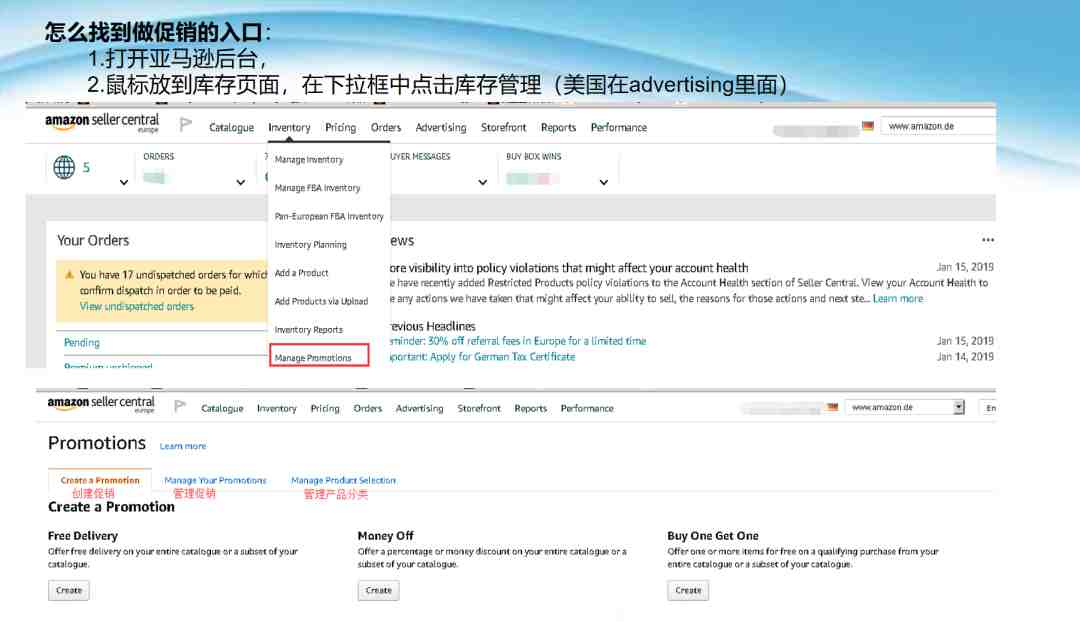Open Performance menu in upper navigation
This screenshot has width=1080, height=622.
point(619,127)
